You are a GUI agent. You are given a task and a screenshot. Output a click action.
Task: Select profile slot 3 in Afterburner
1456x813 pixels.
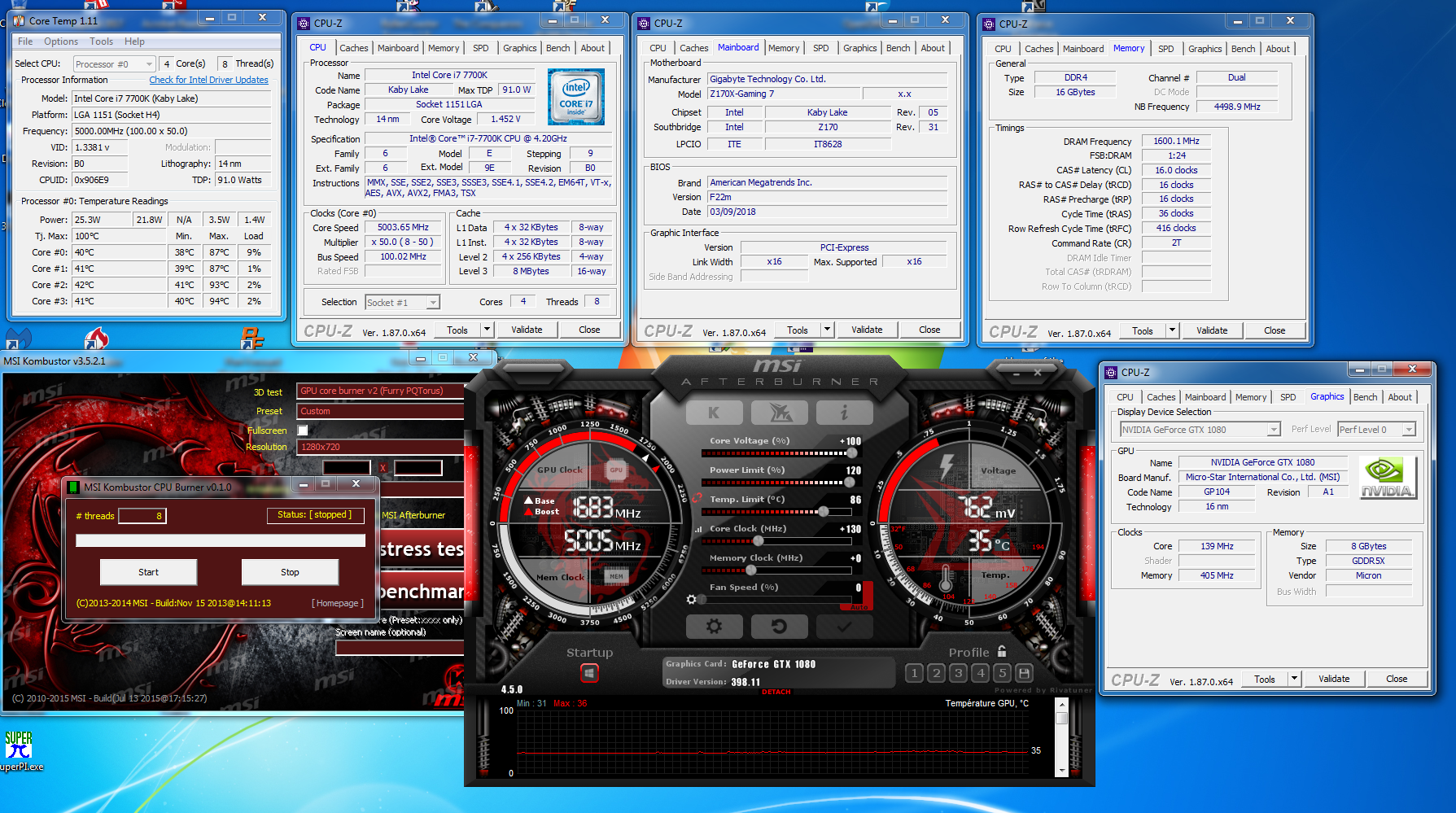(x=959, y=673)
